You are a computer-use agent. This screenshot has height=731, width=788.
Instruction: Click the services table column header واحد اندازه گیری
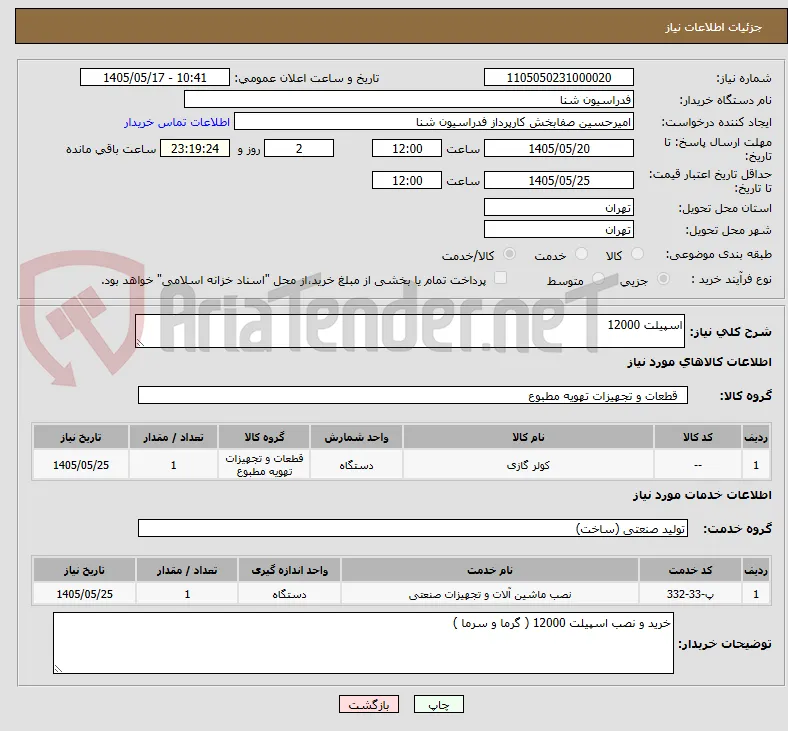pos(289,570)
